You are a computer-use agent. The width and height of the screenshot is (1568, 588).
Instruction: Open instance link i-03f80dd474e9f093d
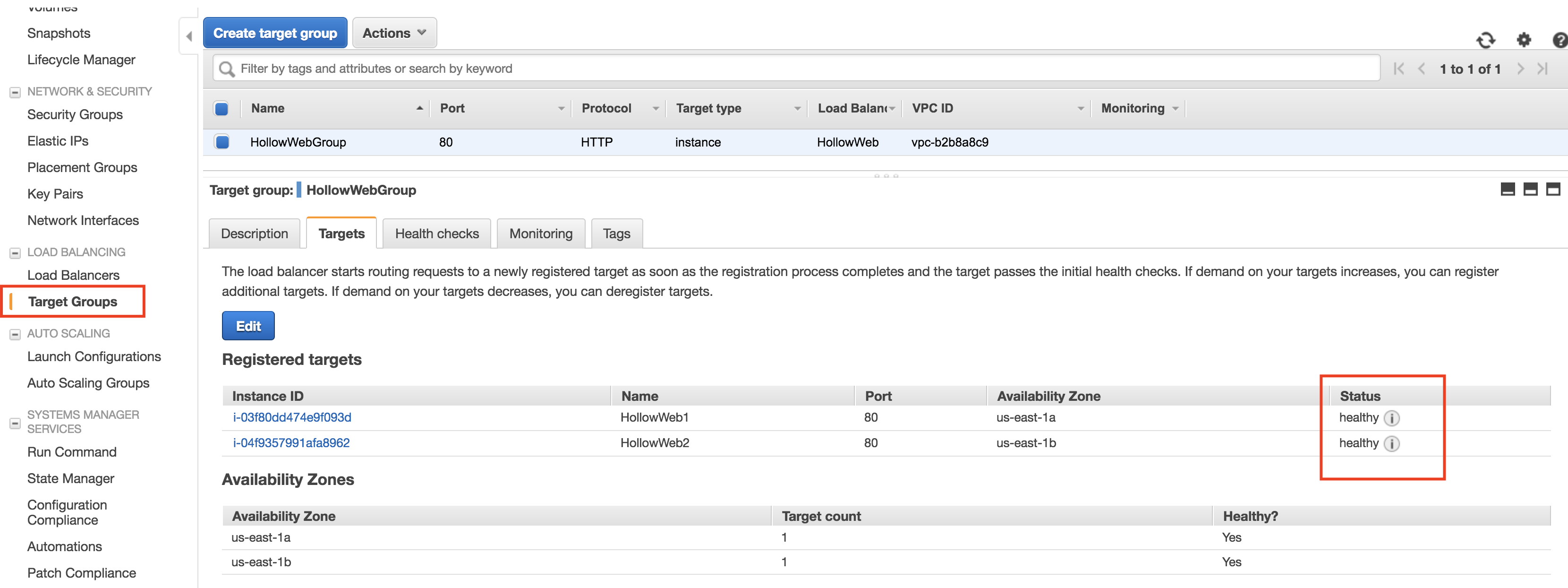[x=291, y=417]
